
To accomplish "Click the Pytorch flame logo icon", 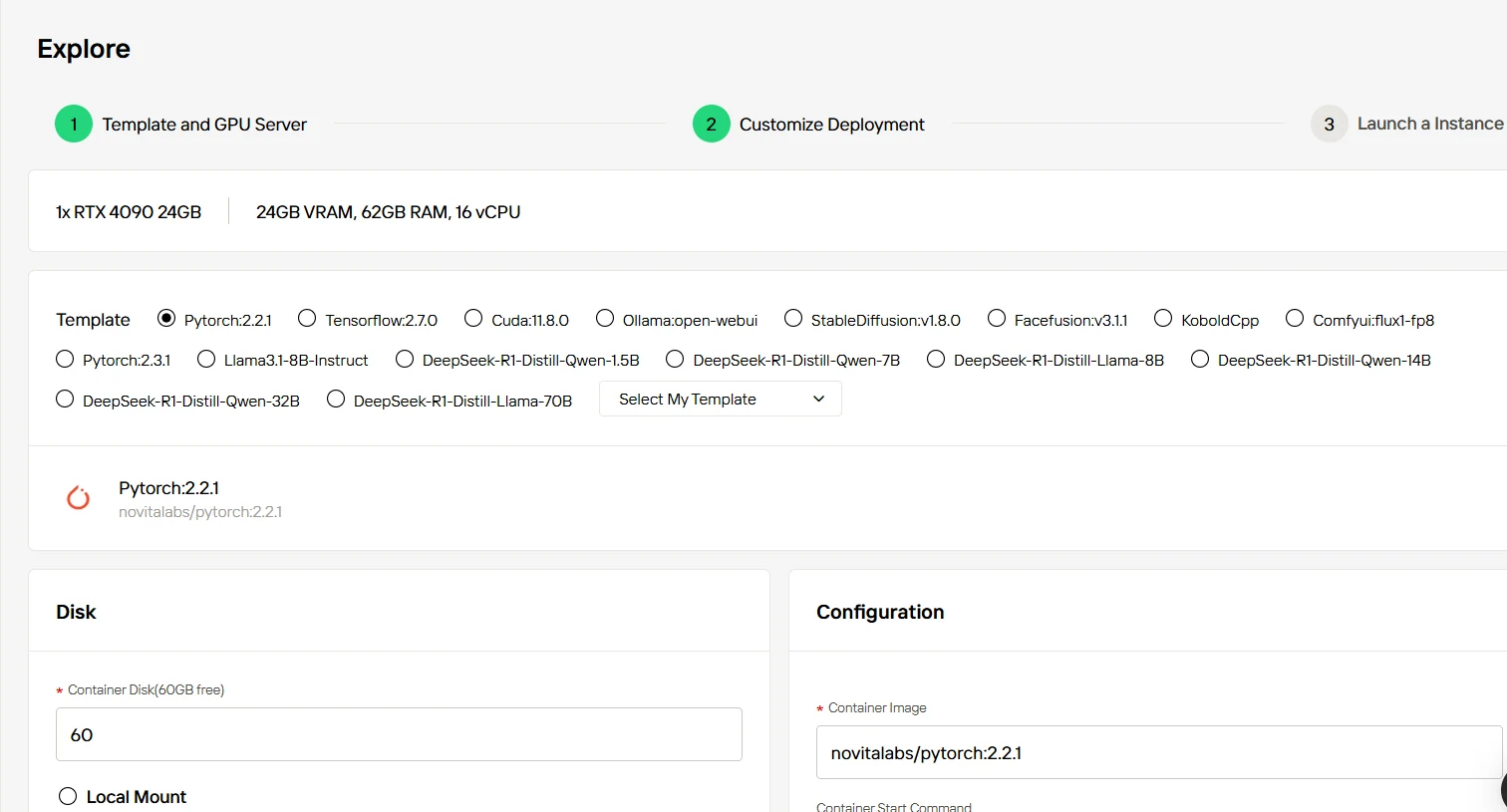I will 78,497.
